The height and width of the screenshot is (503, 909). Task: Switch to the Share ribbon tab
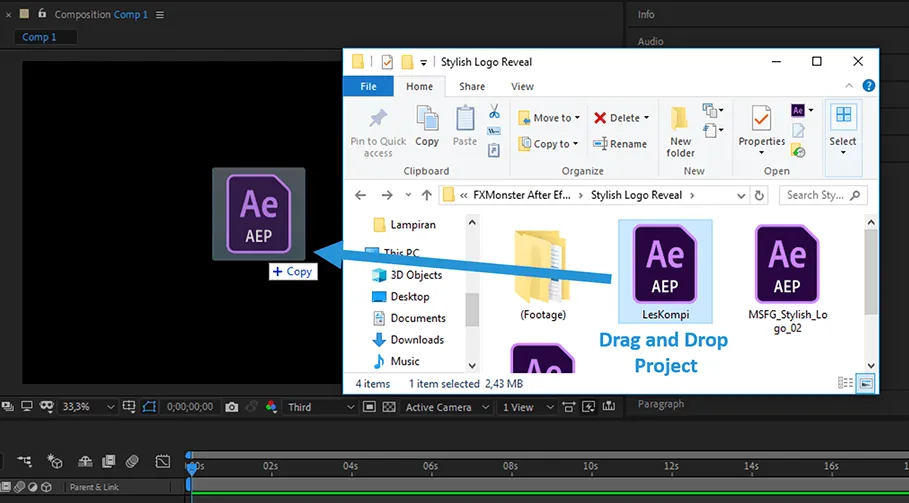click(472, 86)
